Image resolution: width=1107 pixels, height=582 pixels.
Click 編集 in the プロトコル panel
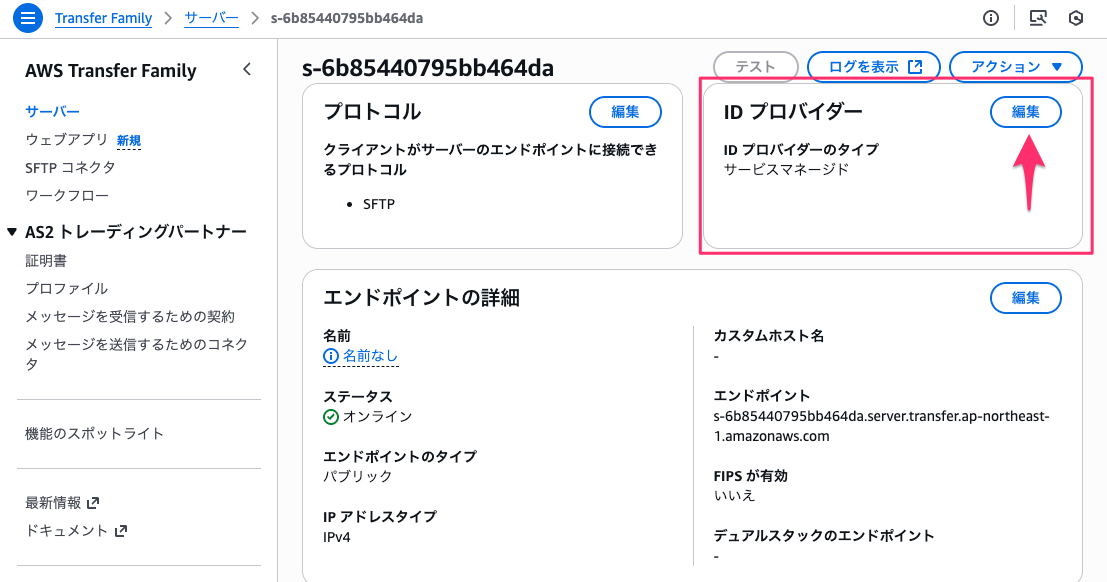(625, 112)
